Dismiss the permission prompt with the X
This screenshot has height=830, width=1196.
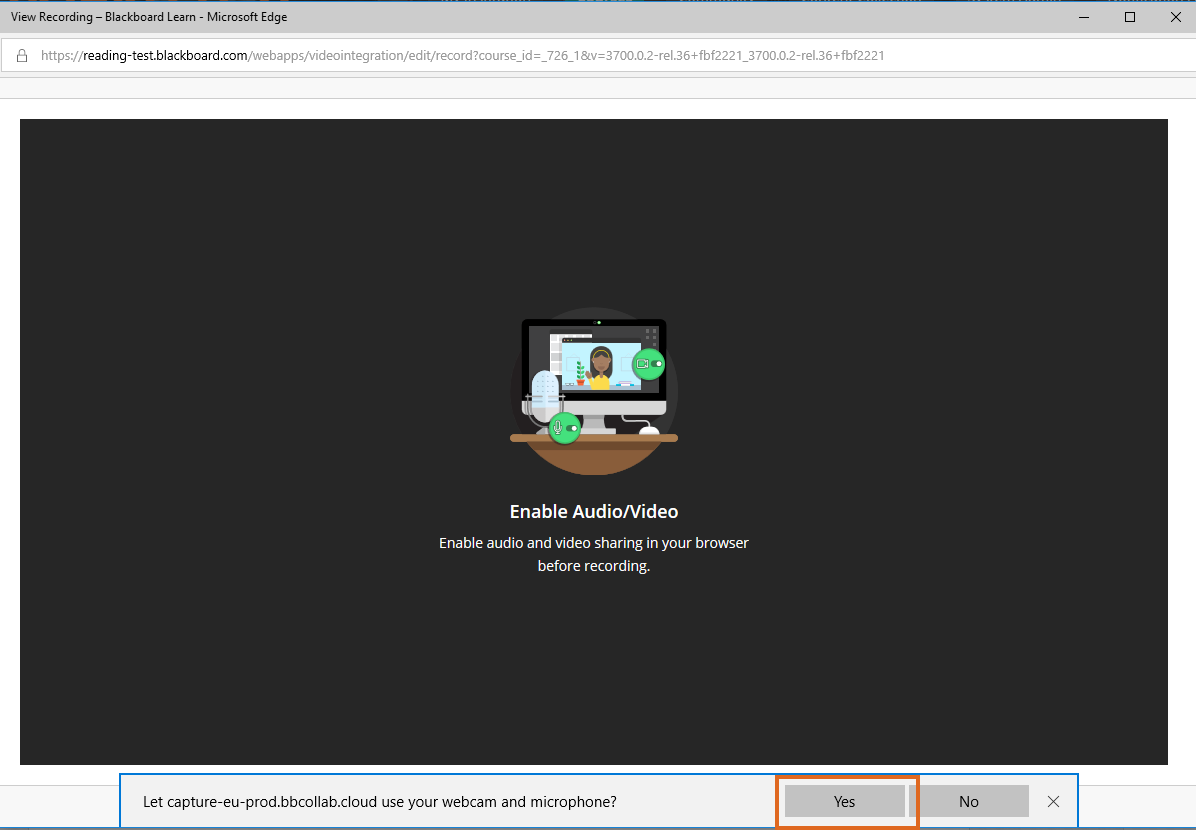(x=1053, y=801)
